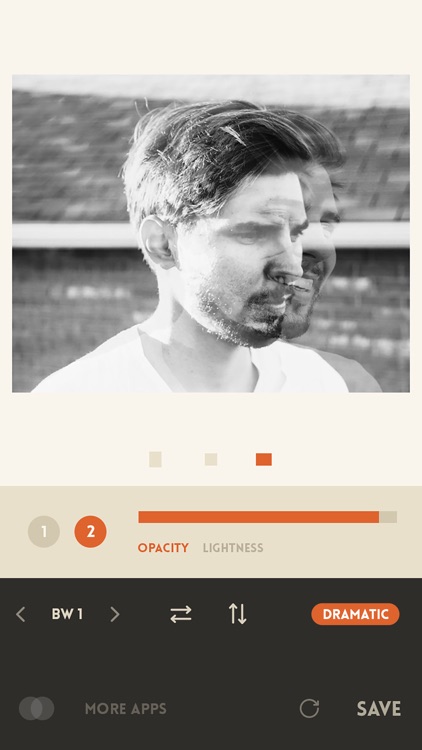Open the MORE APPS link
This screenshot has height=750, width=422.
tap(126, 709)
